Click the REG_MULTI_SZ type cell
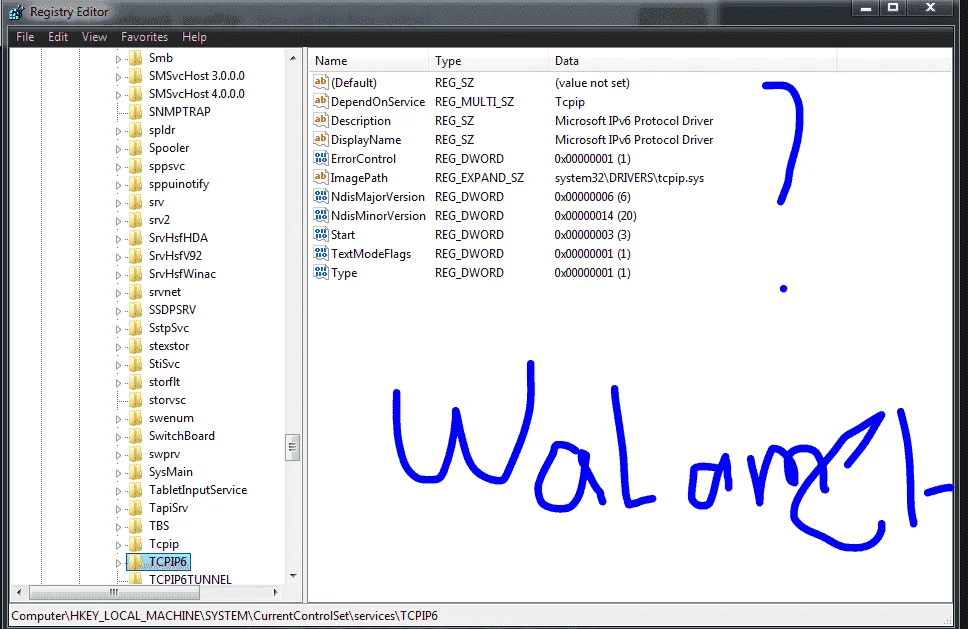968x629 pixels. coord(474,102)
